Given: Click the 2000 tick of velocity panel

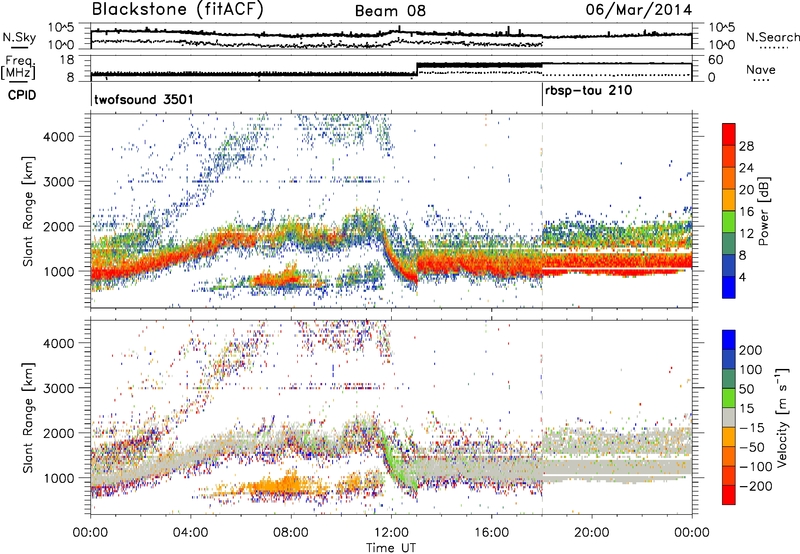Looking at the screenshot, I should (59, 433).
